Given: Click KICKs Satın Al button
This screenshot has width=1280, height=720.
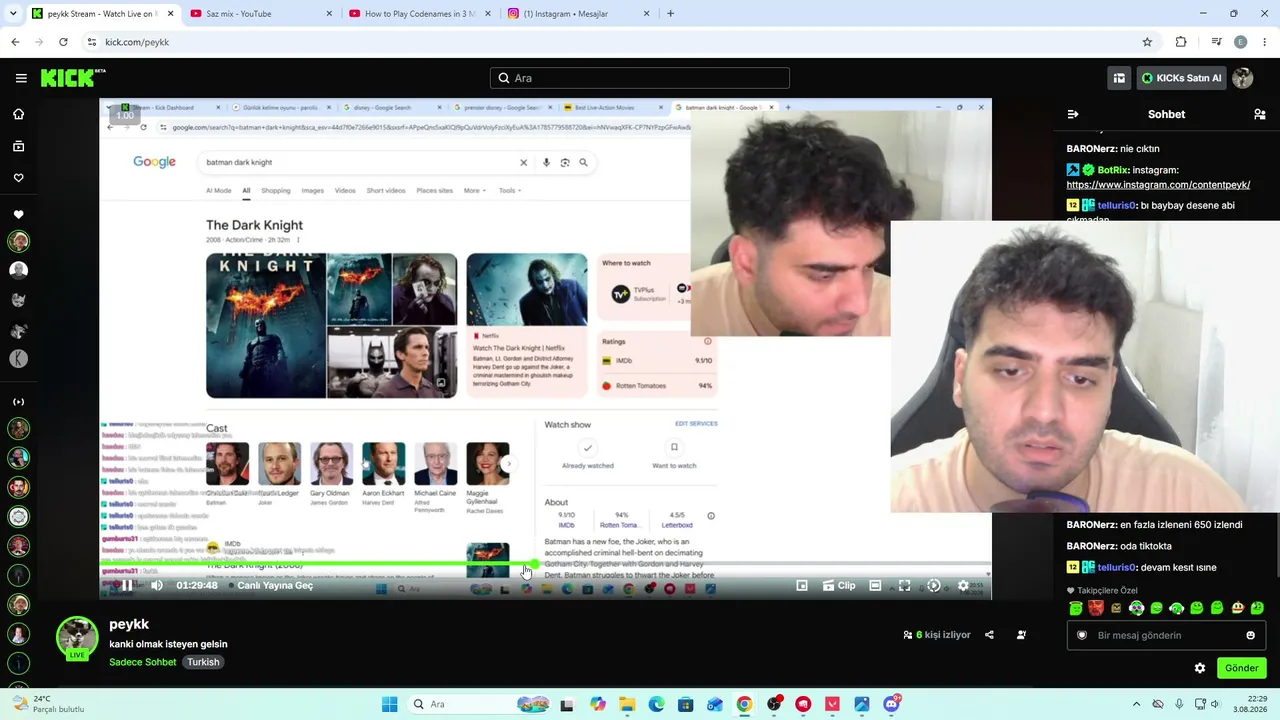Looking at the screenshot, I should [1180, 78].
